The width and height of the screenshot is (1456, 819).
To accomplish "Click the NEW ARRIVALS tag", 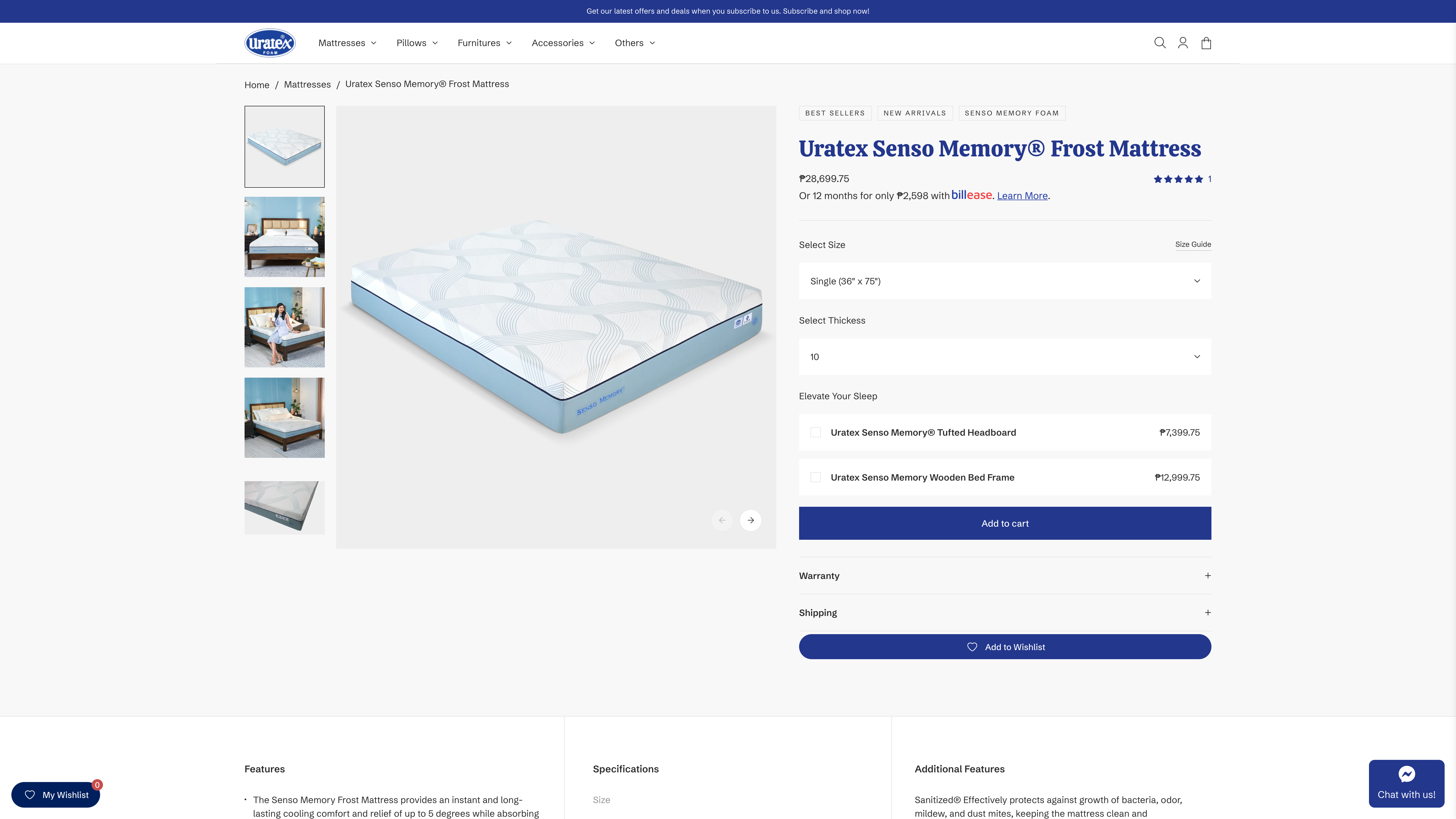I will tap(915, 113).
